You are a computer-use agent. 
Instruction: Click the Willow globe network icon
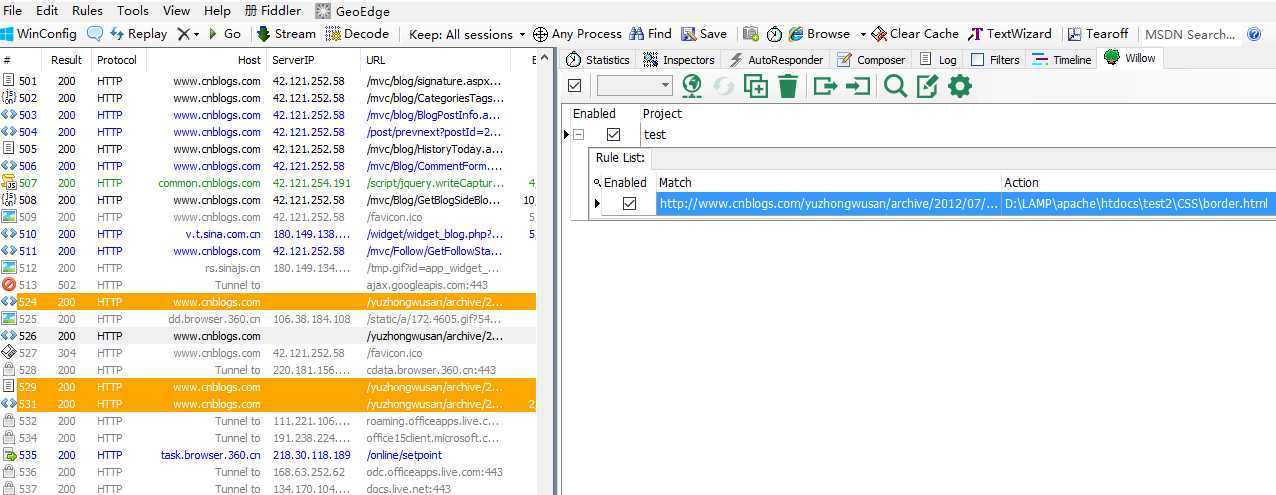point(691,87)
